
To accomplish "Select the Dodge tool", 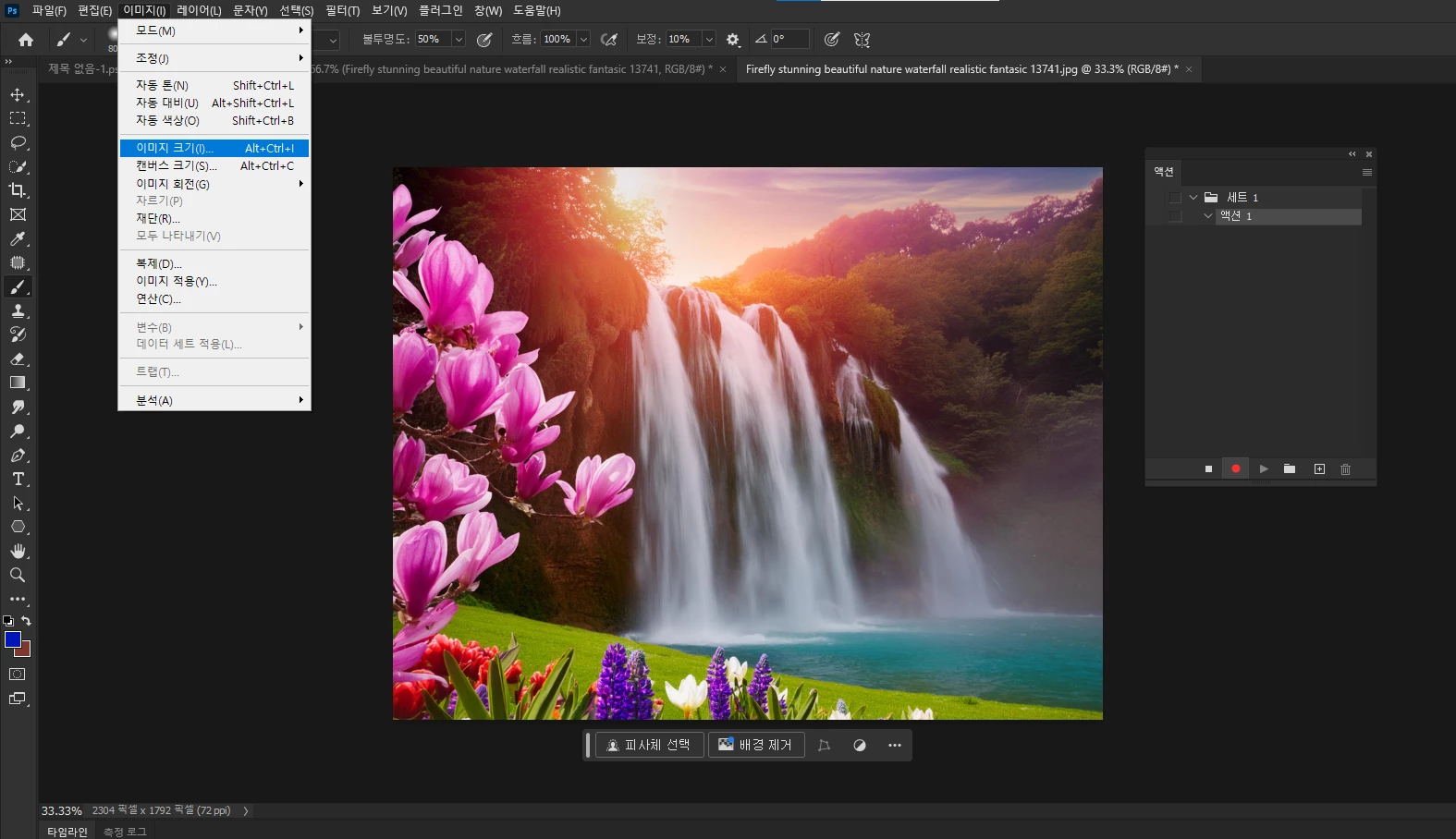I will (18, 431).
